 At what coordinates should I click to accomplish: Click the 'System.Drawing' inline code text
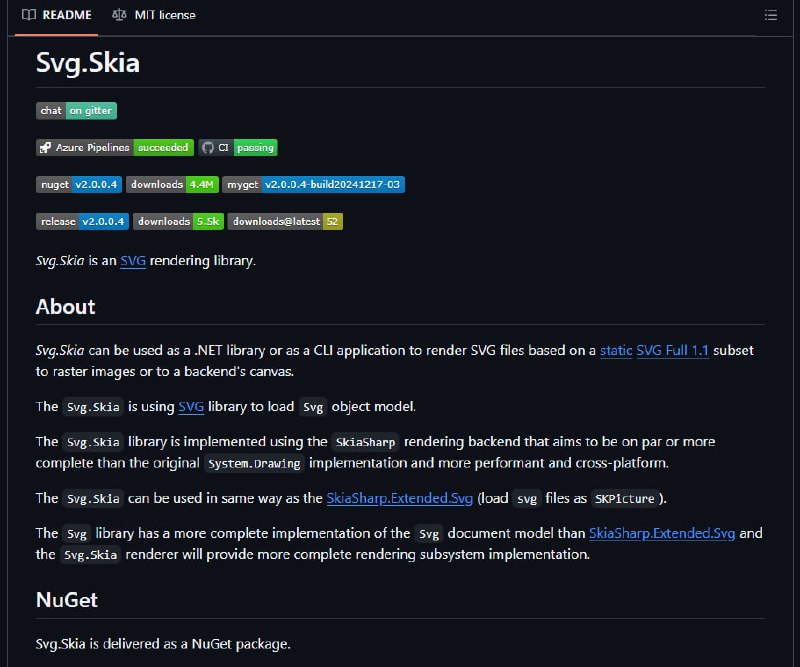[254, 463]
